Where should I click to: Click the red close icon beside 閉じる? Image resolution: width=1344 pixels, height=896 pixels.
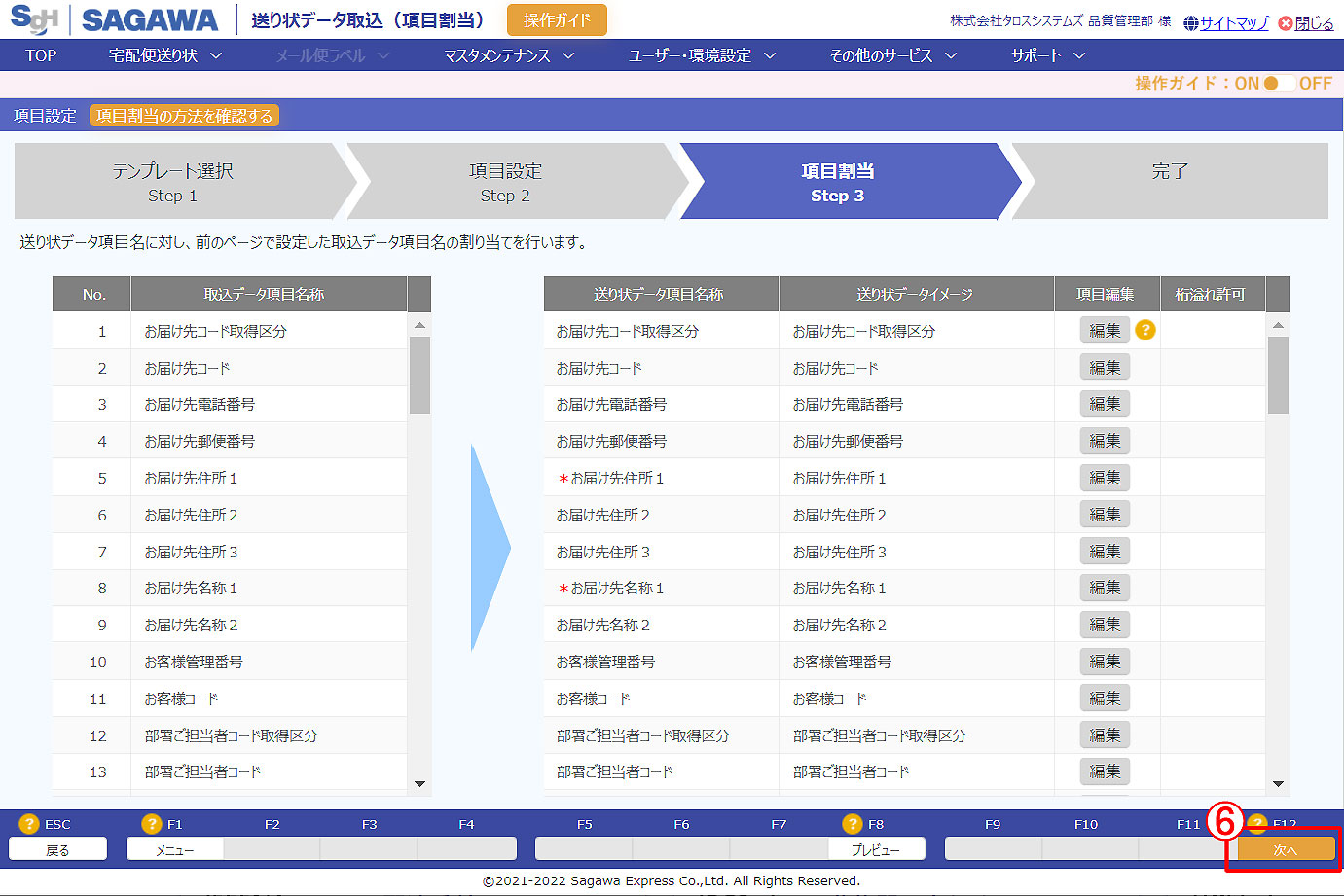point(1286,23)
